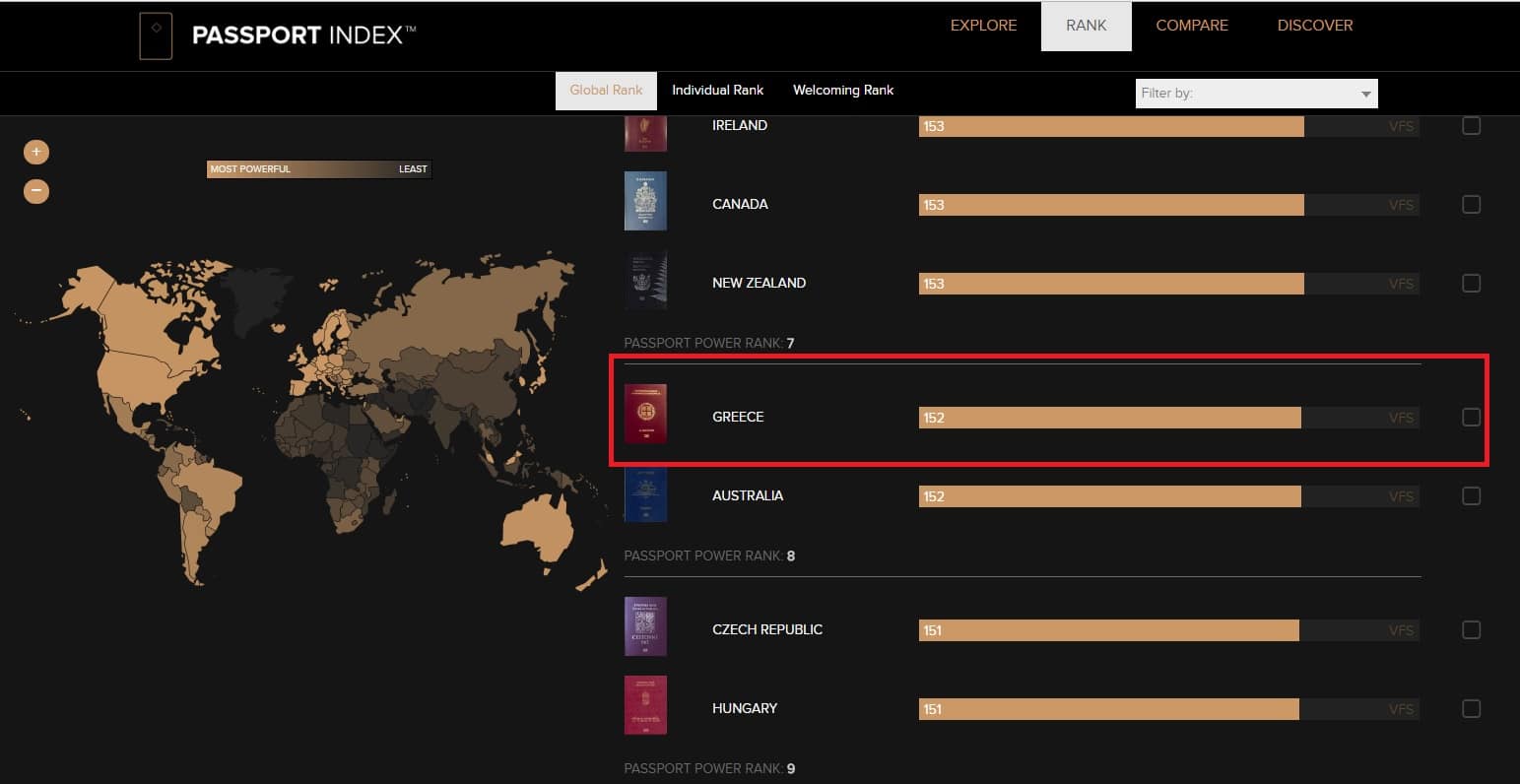Click the New Zealand country name

759,283
